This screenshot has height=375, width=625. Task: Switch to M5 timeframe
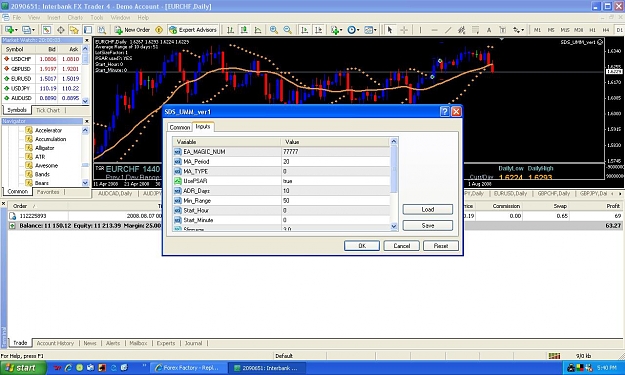pyautogui.click(x=551, y=30)
